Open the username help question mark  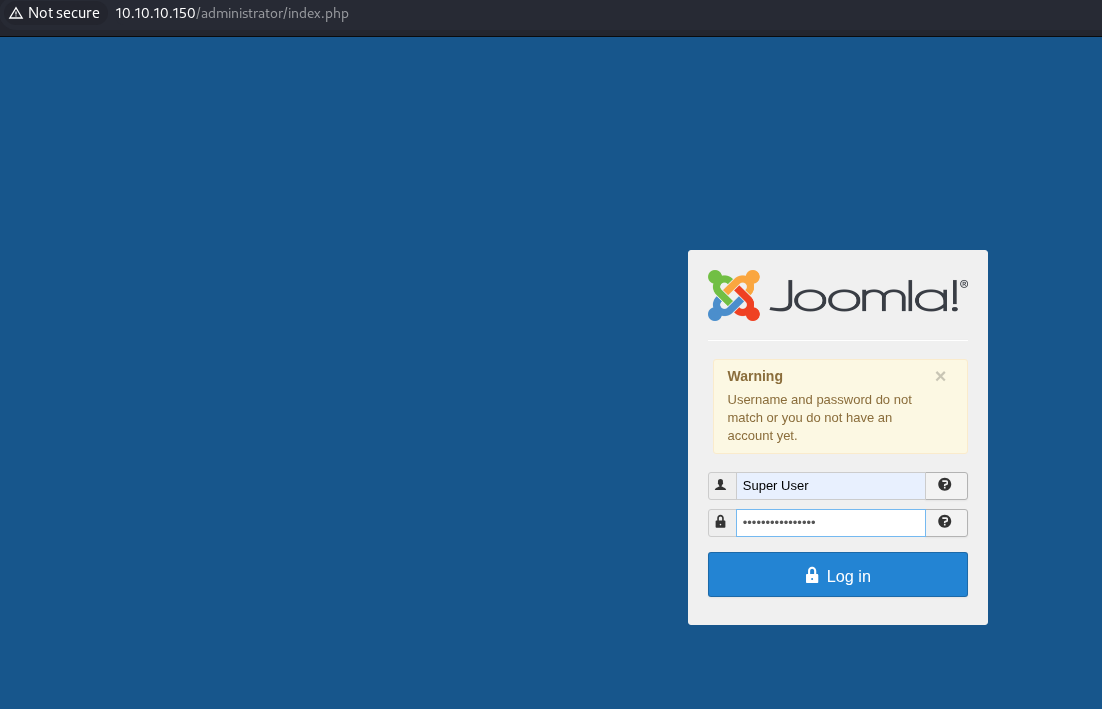coord(945,485)
